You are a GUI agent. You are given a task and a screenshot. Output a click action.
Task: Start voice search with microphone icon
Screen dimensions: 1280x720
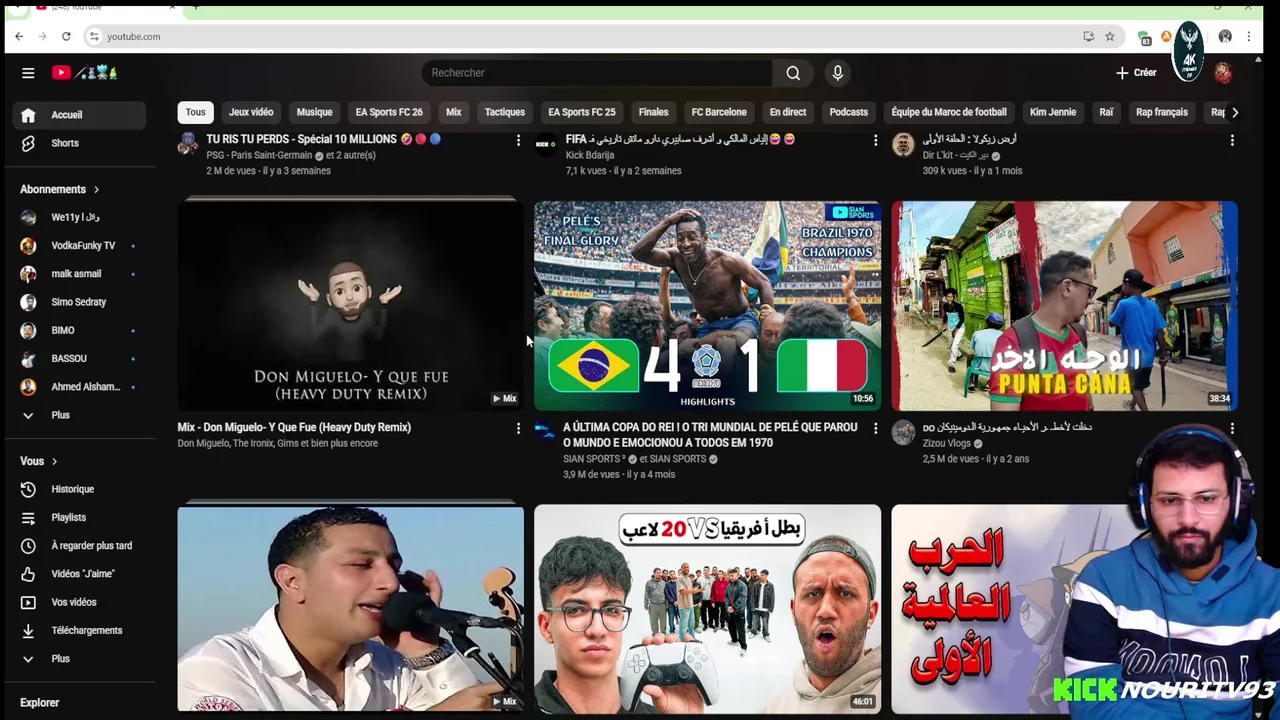pyautogui.click(x=838, y=73)
